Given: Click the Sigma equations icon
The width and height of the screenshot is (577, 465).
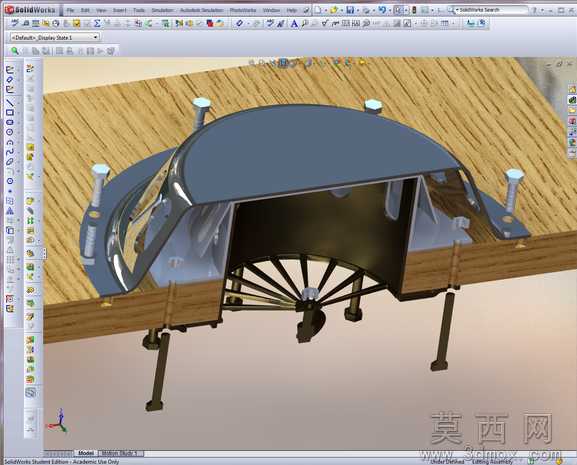Looking at the screenshot, I should 97,24.
